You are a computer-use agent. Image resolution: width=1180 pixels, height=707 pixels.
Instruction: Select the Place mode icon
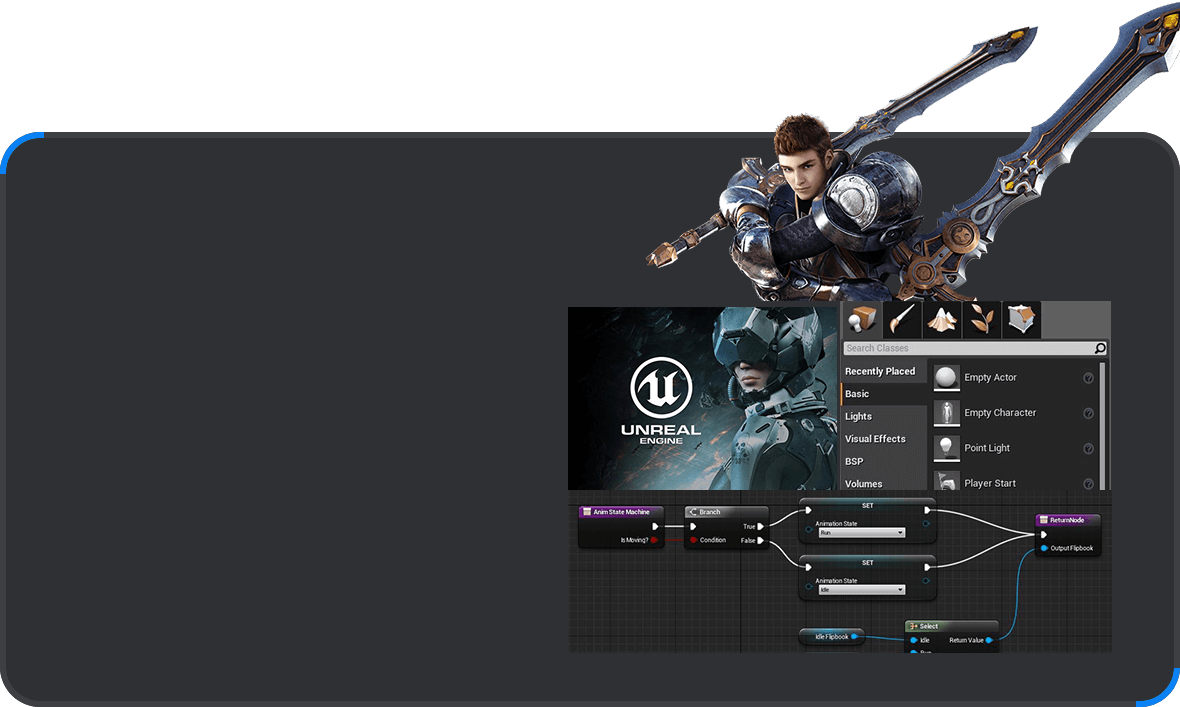(861, 320)
